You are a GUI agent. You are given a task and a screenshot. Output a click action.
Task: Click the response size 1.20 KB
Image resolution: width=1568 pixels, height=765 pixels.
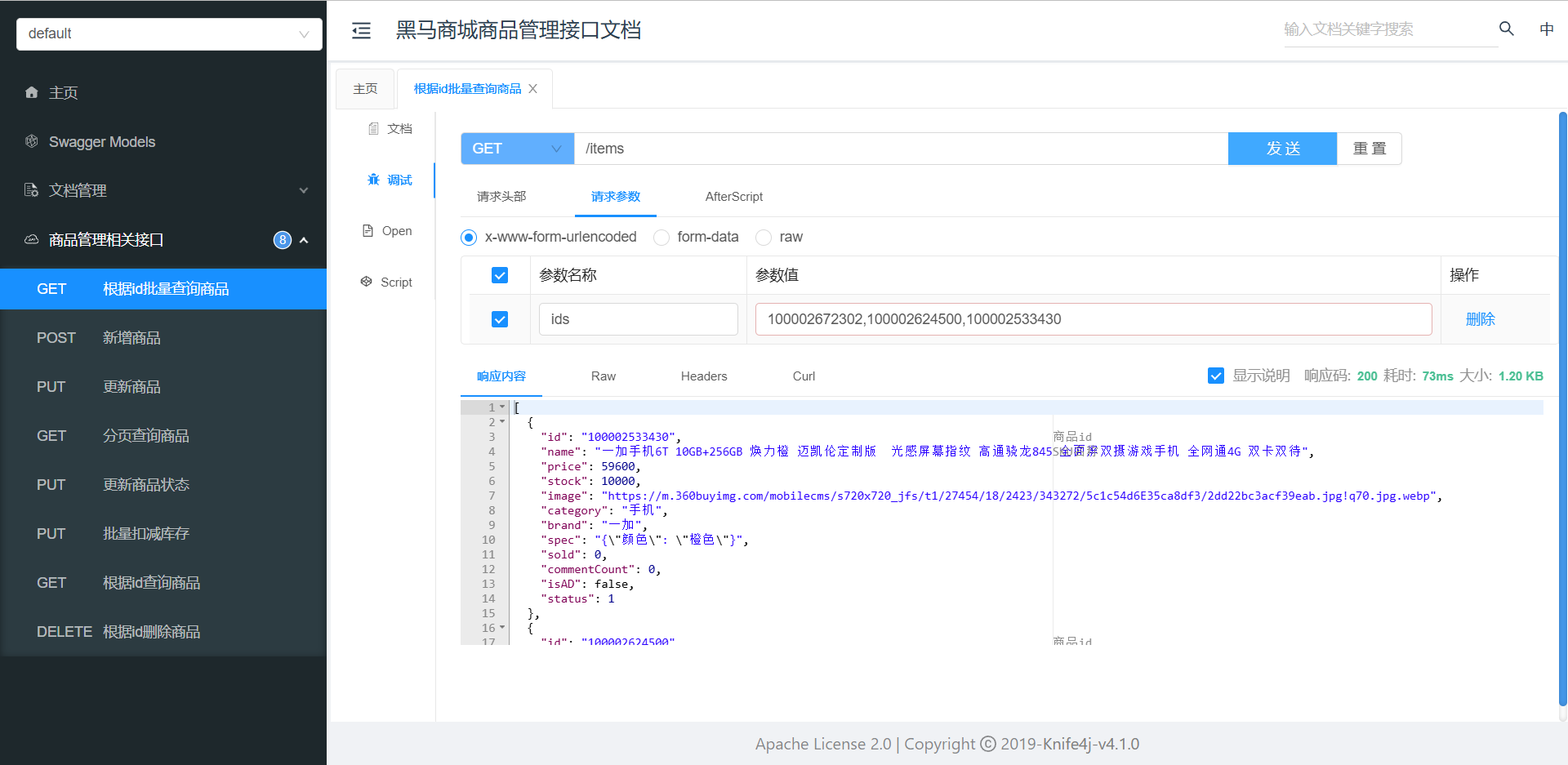coord(1521,376)
